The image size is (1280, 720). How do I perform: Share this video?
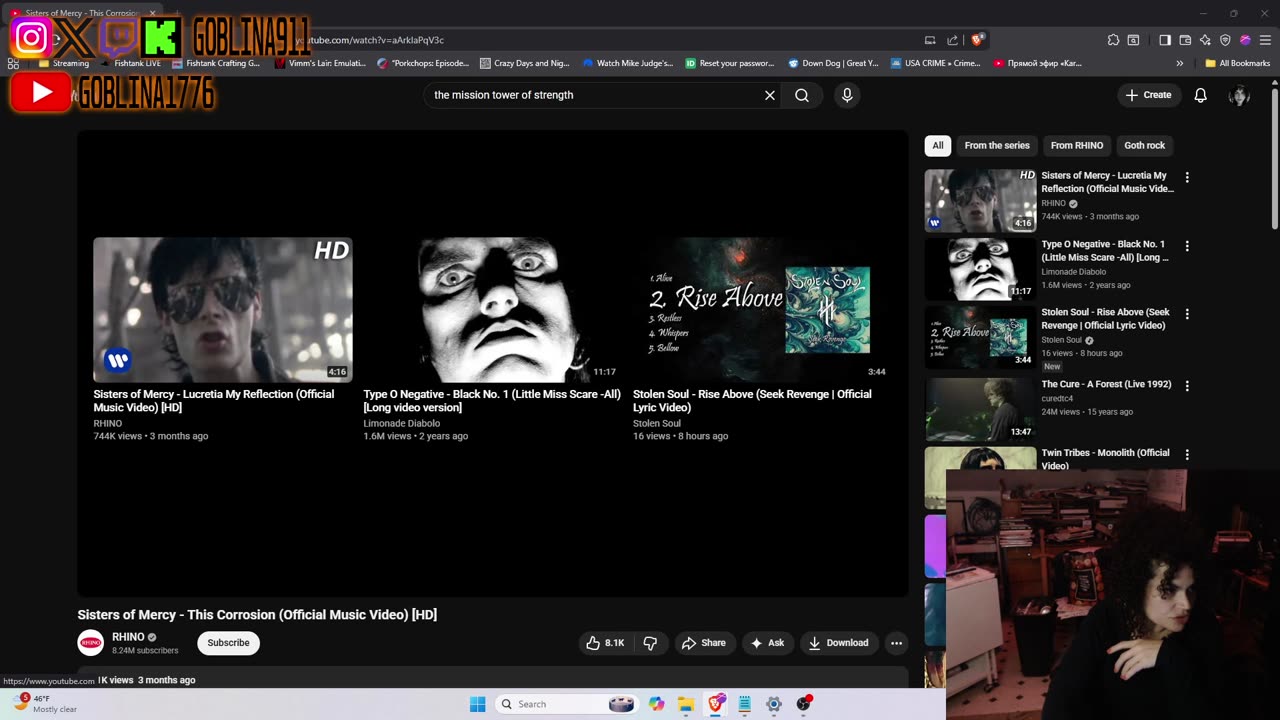click(x=704, y=643)
